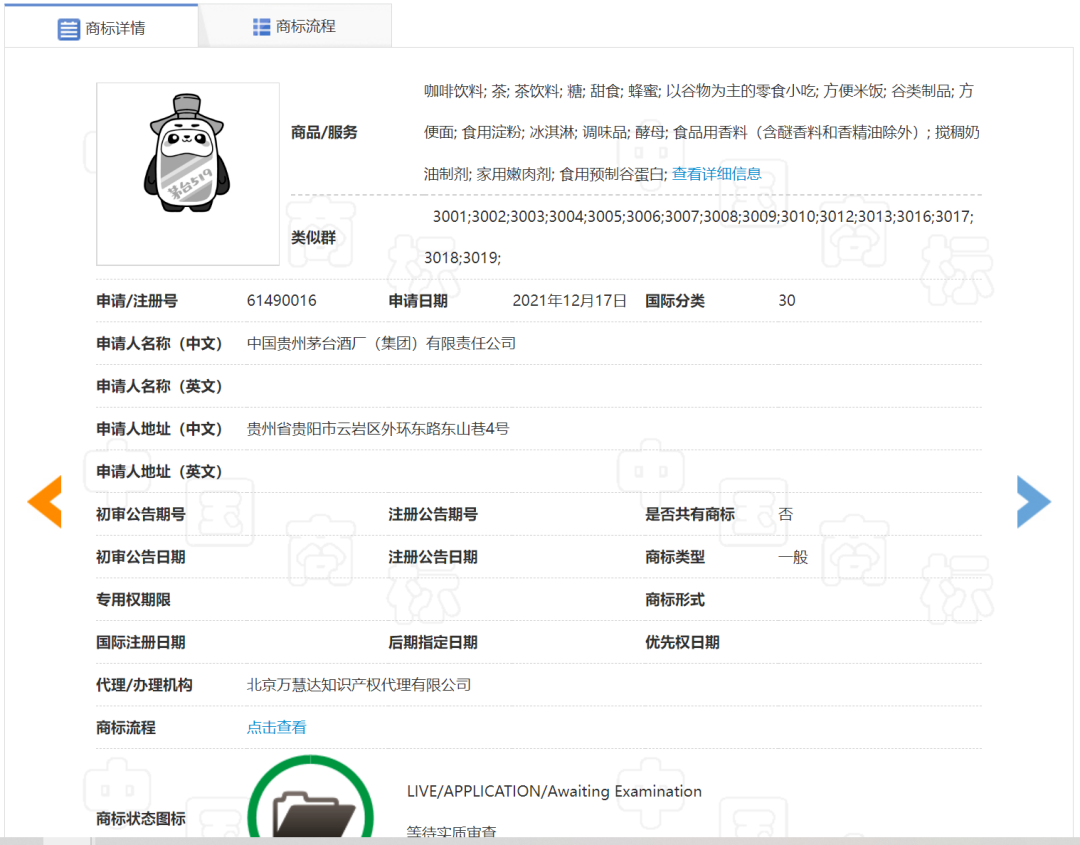
Task: Open the 查看详细信息 link
Action: pyautogui.click(x=716, y=174)
